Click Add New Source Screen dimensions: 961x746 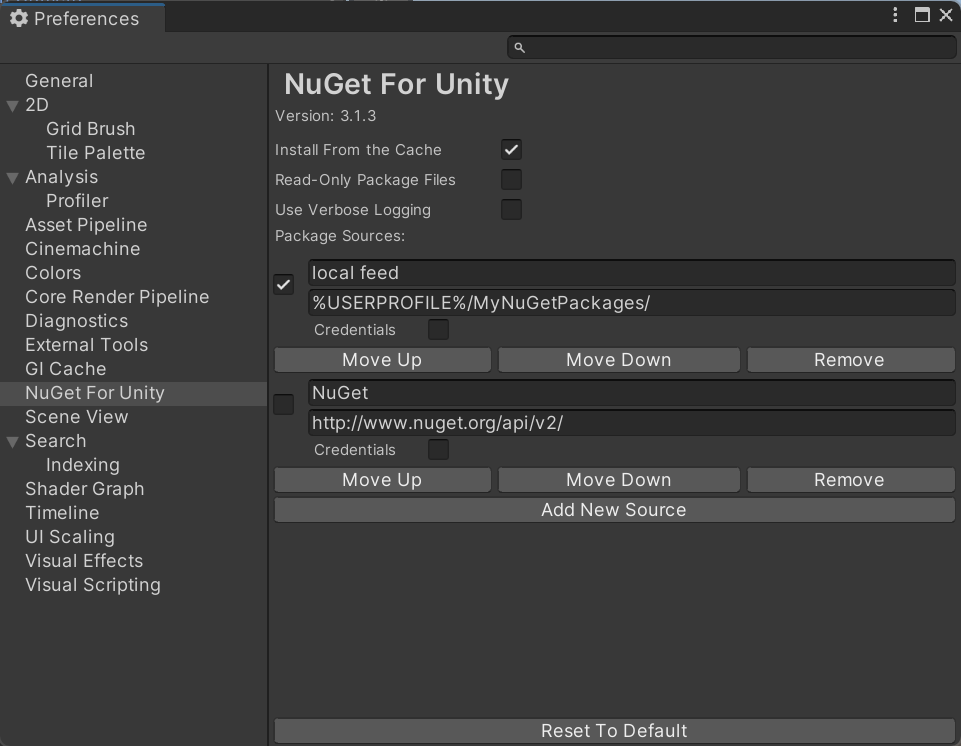(x=614, y=510)
